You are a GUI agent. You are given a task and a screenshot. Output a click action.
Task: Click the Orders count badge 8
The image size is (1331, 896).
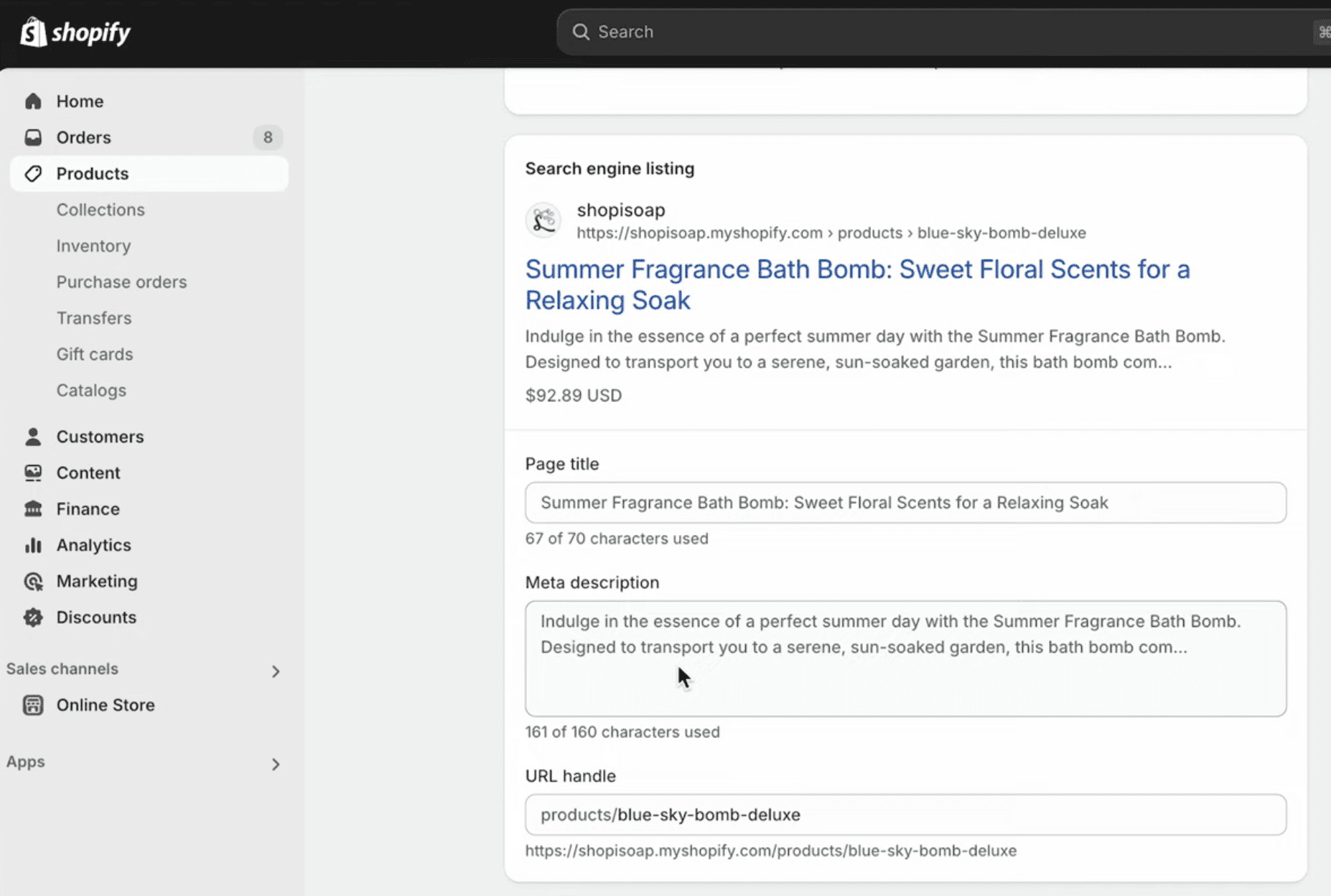(268, 137)
